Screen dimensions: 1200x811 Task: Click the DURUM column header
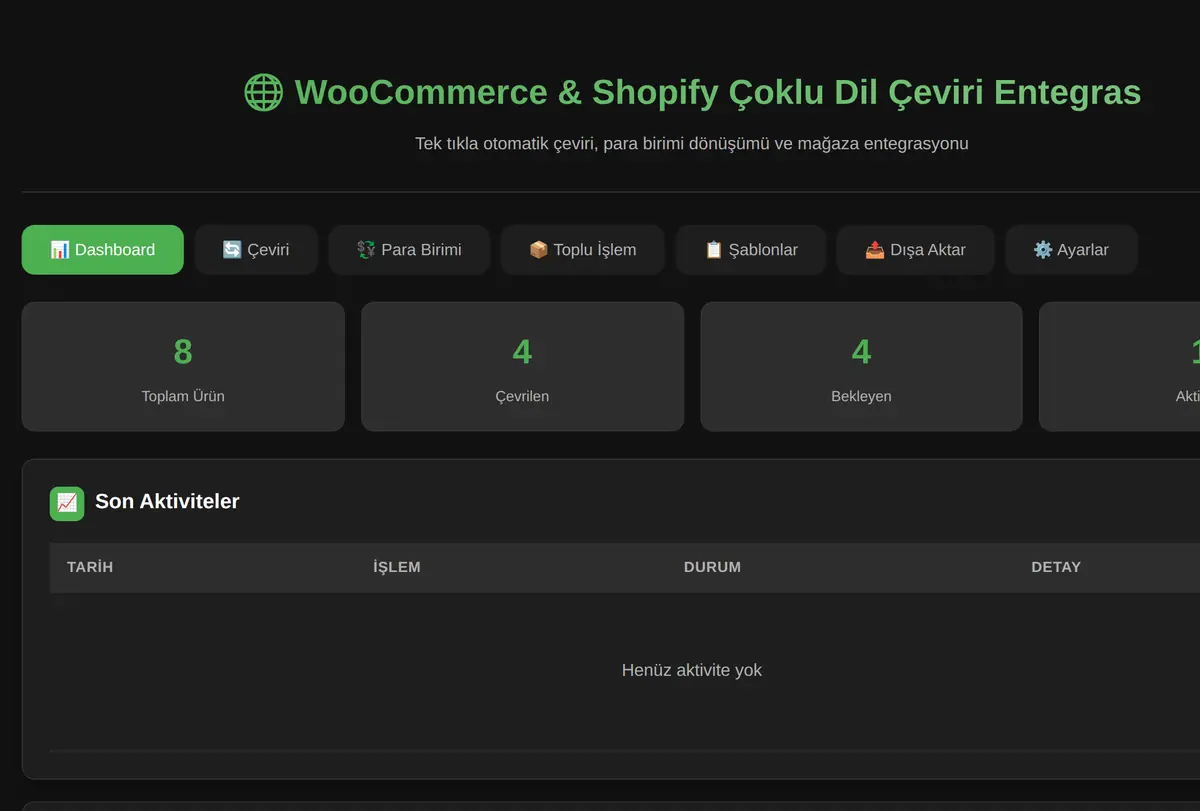pyautogui.click(x=712, y=567)
